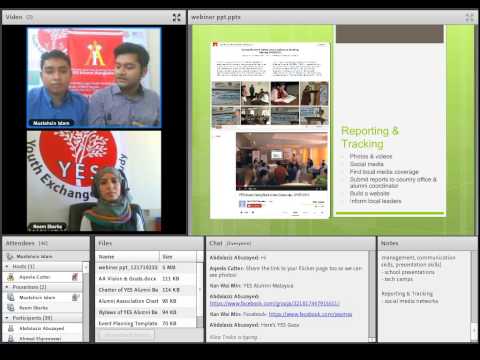This screenshot has height=360, width=480.
Task: Click the Reporting & Tracking slide heading
Action: click(x=370, y=137)
